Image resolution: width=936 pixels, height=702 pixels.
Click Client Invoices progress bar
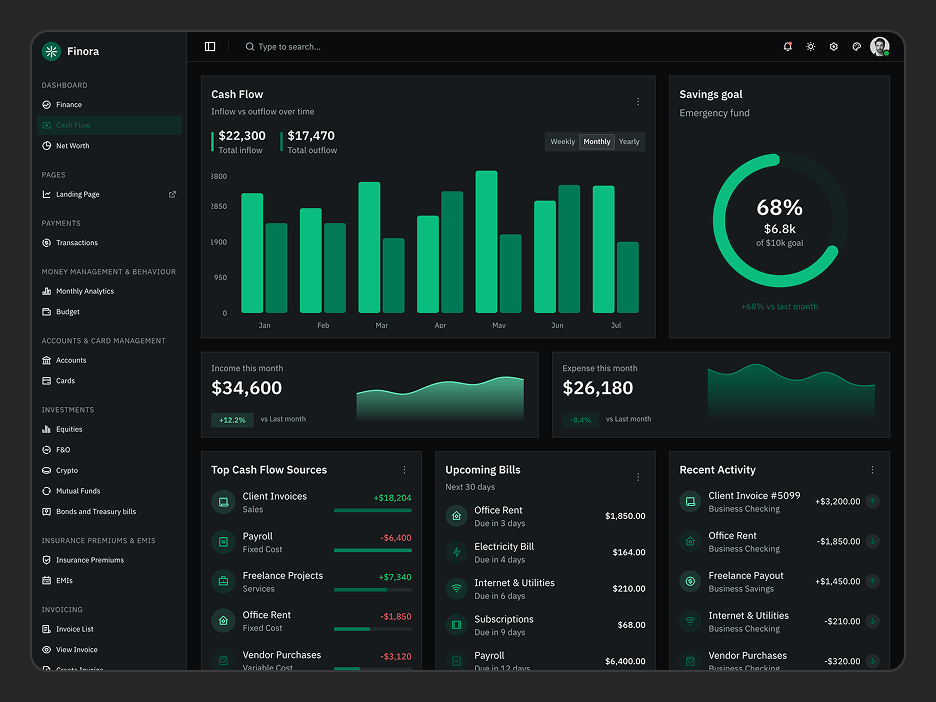pos(373,510)
